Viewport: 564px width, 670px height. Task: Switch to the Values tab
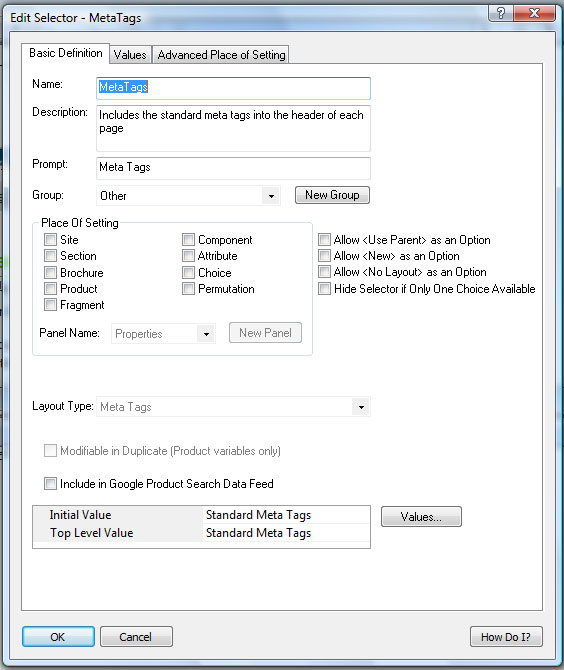click(x=130, y=55)
